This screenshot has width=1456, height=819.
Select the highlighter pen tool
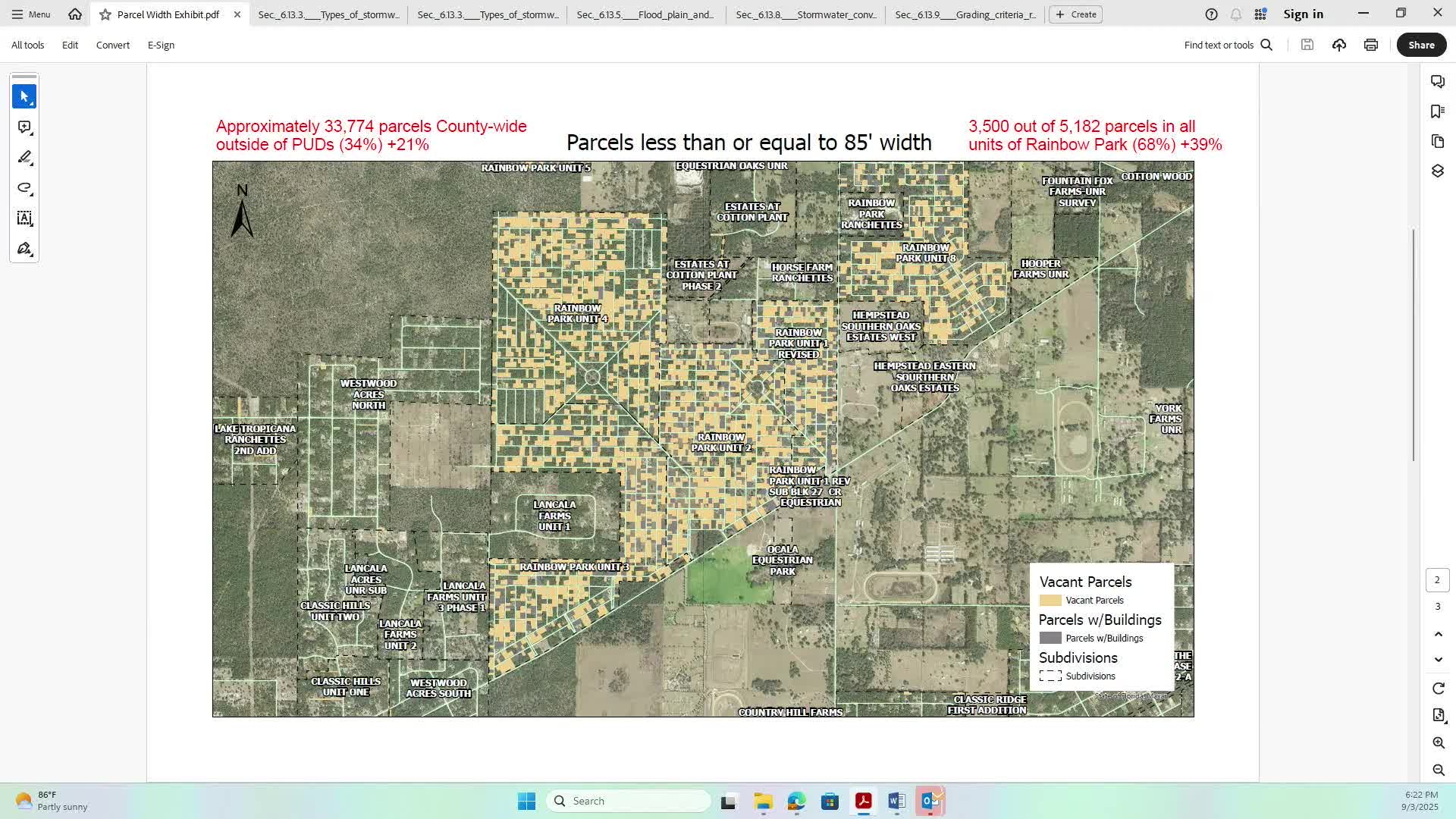(24, 158)
